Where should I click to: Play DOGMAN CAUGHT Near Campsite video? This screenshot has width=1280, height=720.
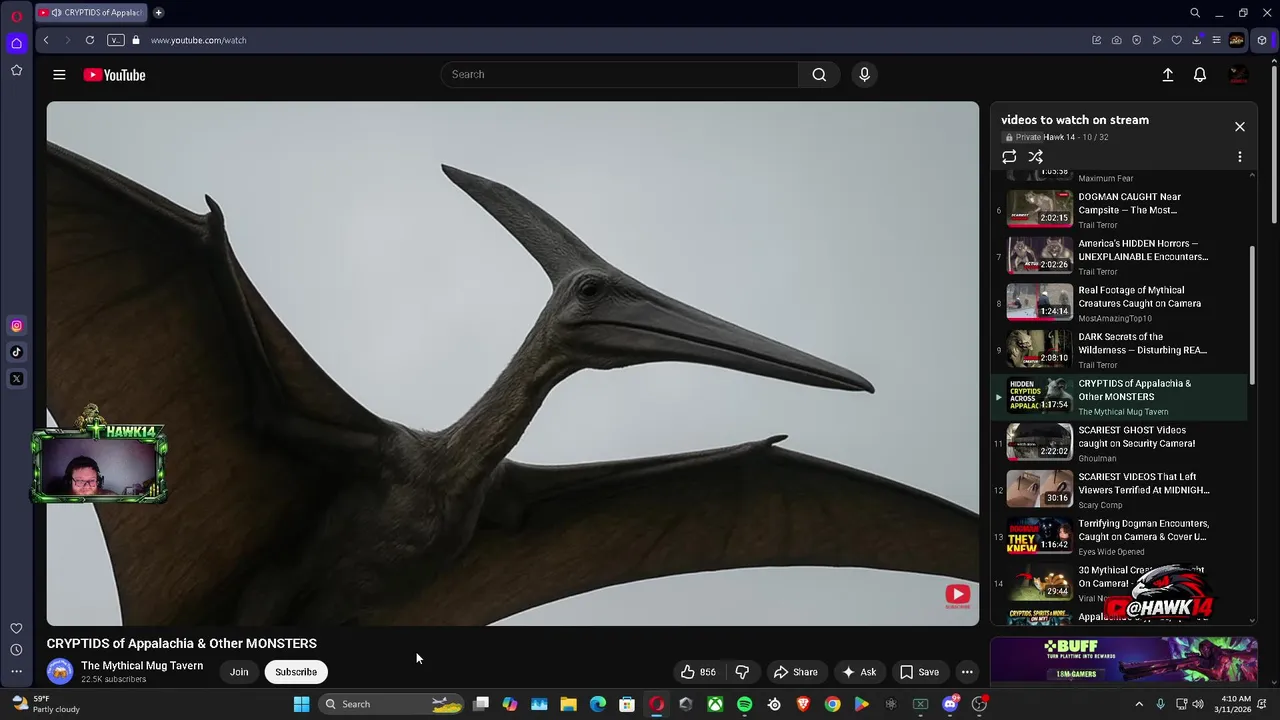(x=1119, y=210)
